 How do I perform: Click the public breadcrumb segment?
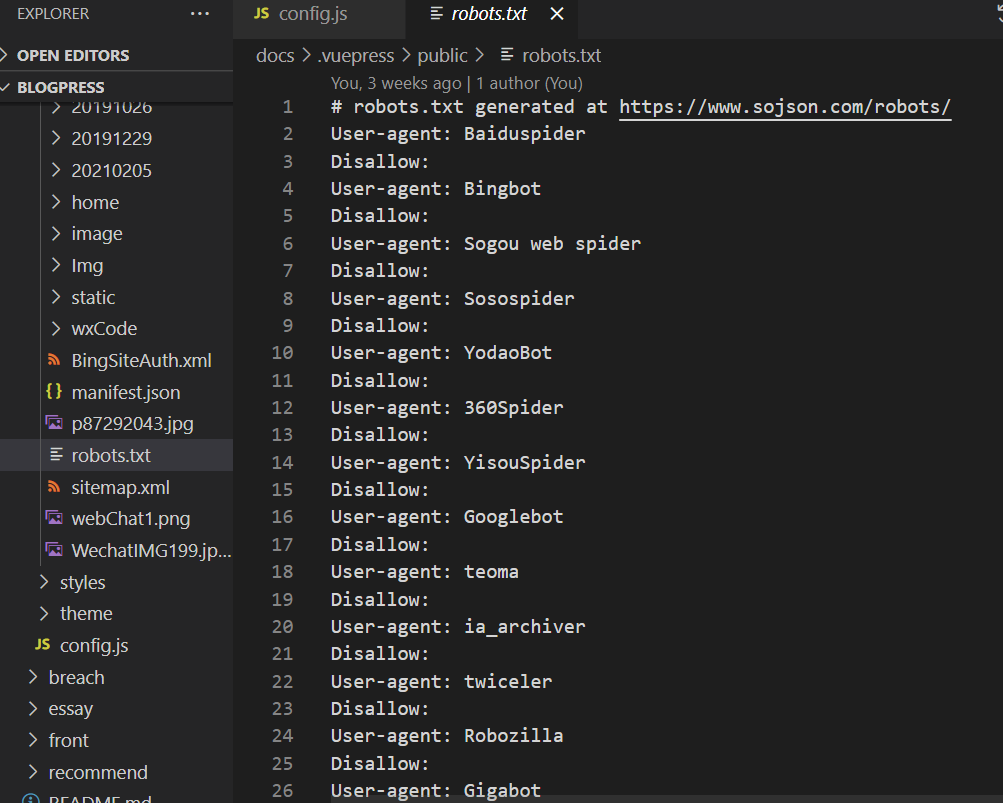(x=442, y=56)
